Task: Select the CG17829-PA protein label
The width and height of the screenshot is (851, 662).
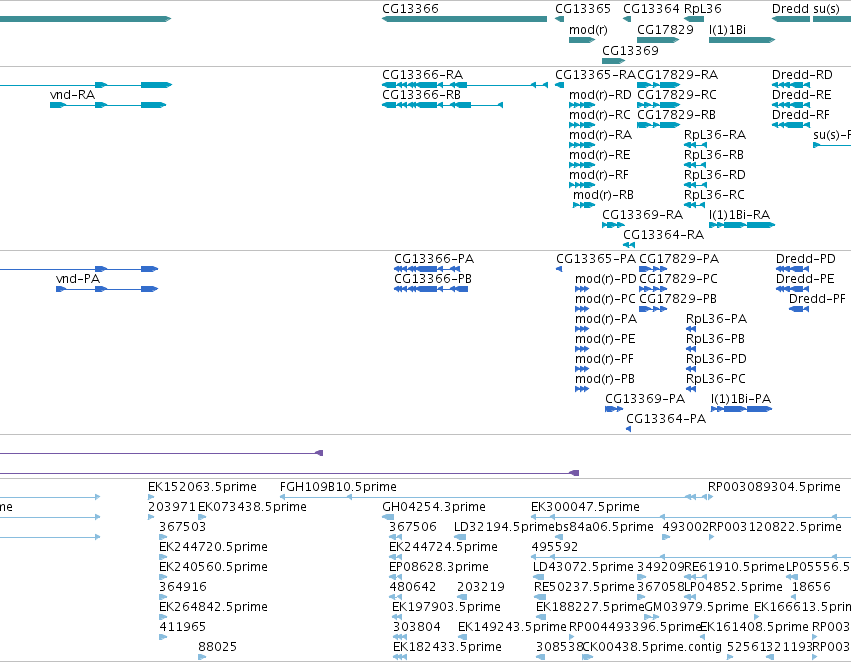Action: coord(679,259)
